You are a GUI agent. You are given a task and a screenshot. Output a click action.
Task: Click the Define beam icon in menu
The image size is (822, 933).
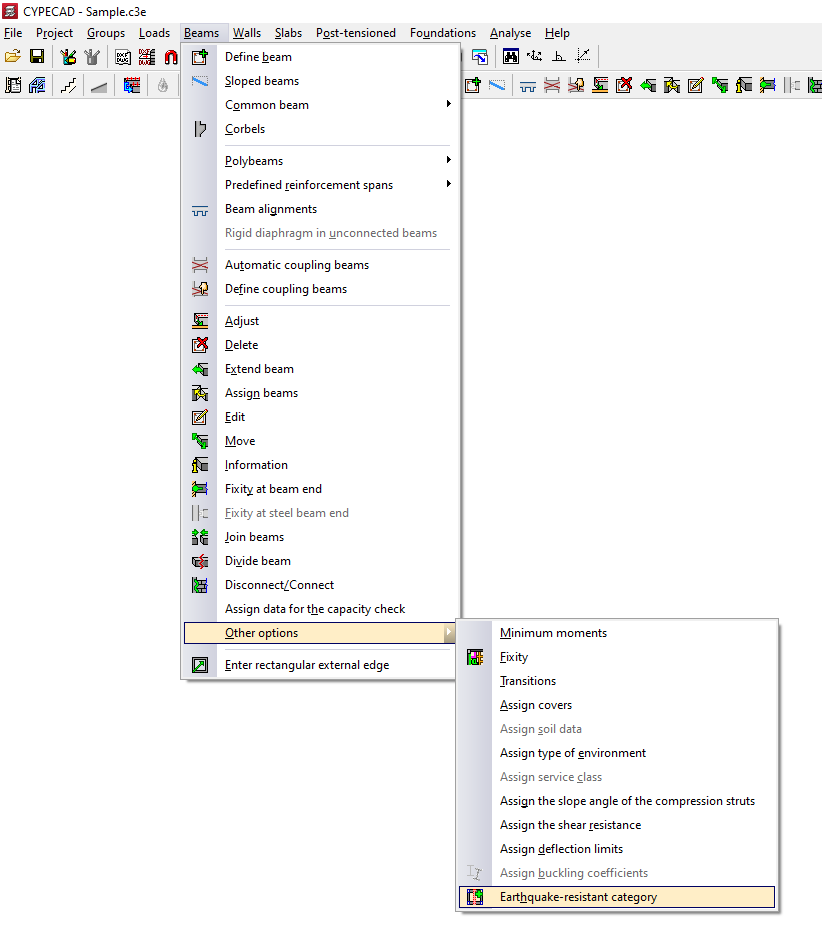[x=200, y=57]
